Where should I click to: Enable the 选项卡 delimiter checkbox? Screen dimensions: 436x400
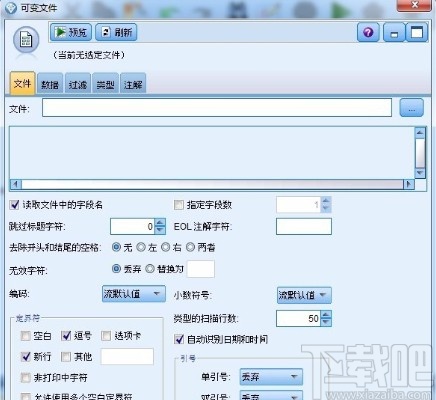[106, 336]
